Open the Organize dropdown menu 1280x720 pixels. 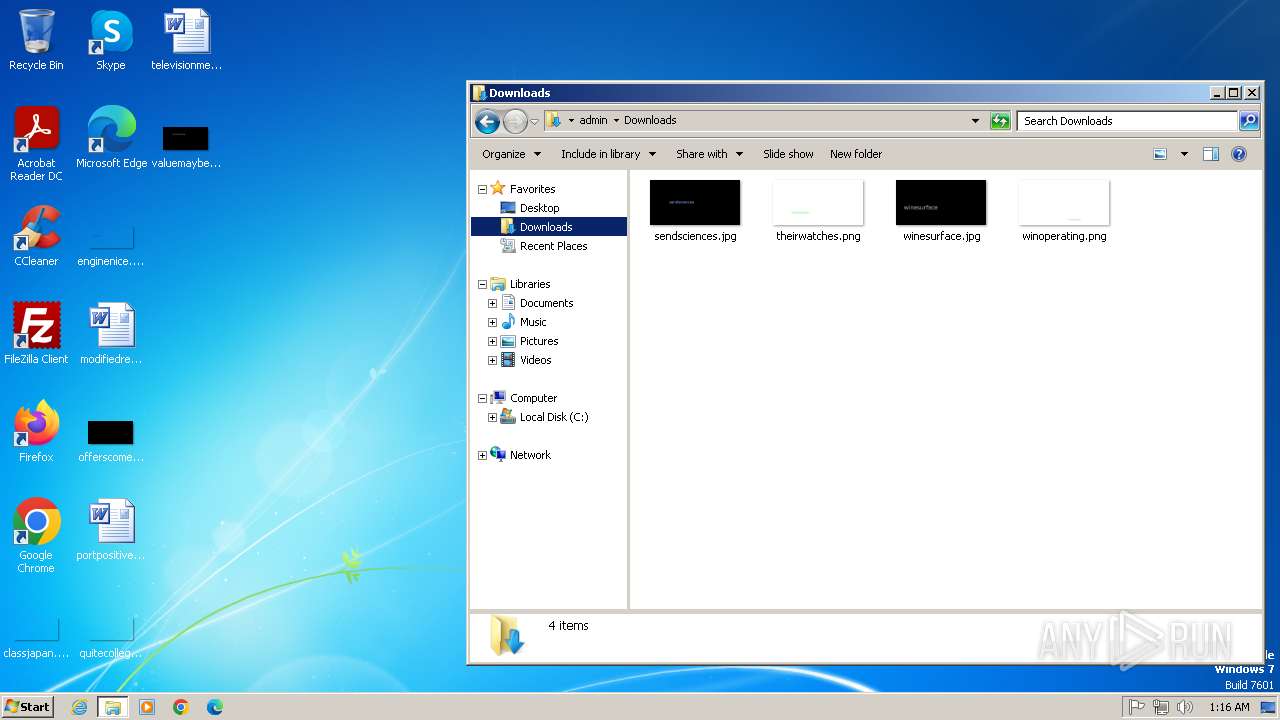[x=511, y=154]
